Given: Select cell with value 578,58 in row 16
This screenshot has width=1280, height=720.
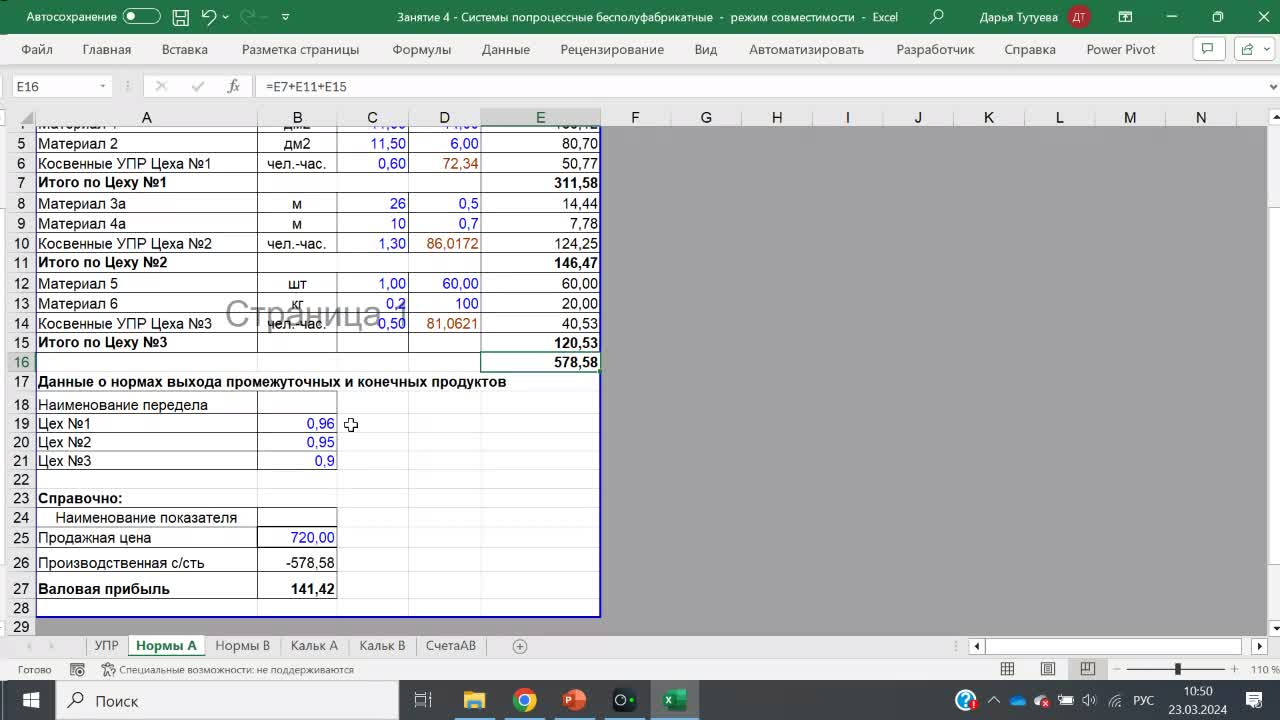Looking at the screenshot, I should [x=540, y=362].
